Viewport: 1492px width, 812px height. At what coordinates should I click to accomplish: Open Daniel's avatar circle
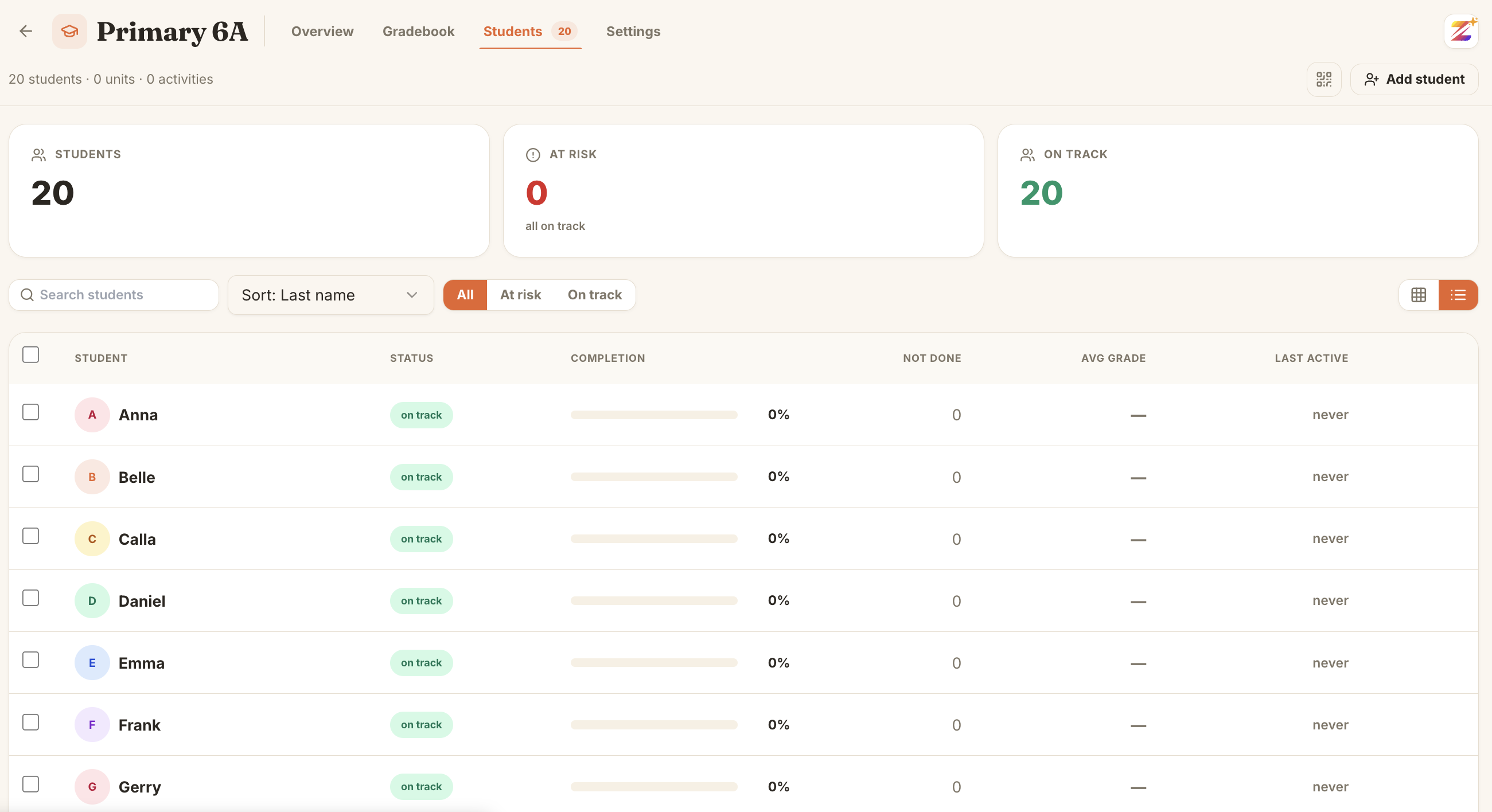92,600
